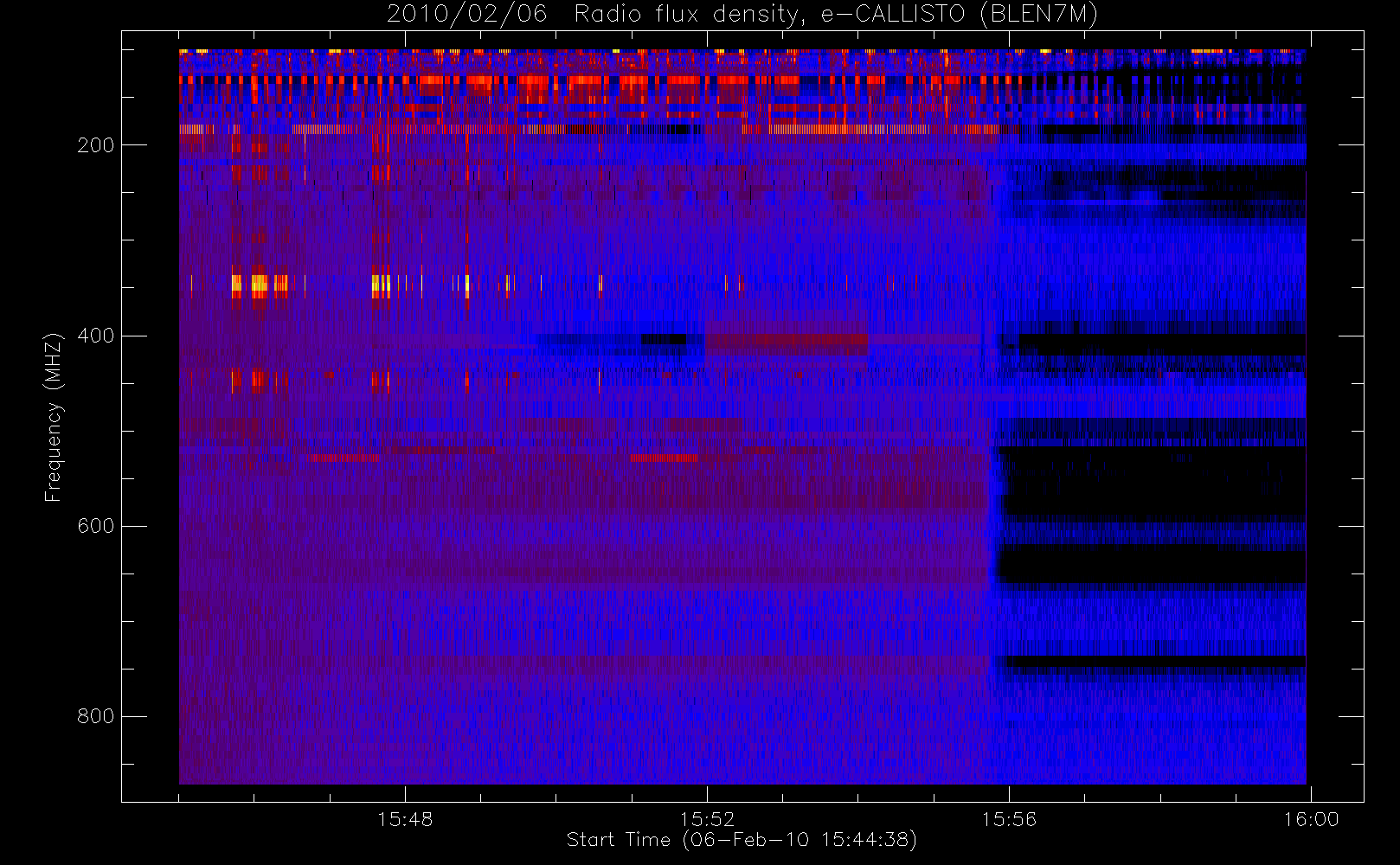Viewport: 1400px width, 865px height.
Task: Click the 200 frequency tick label
Action: [x=95, y=145]
